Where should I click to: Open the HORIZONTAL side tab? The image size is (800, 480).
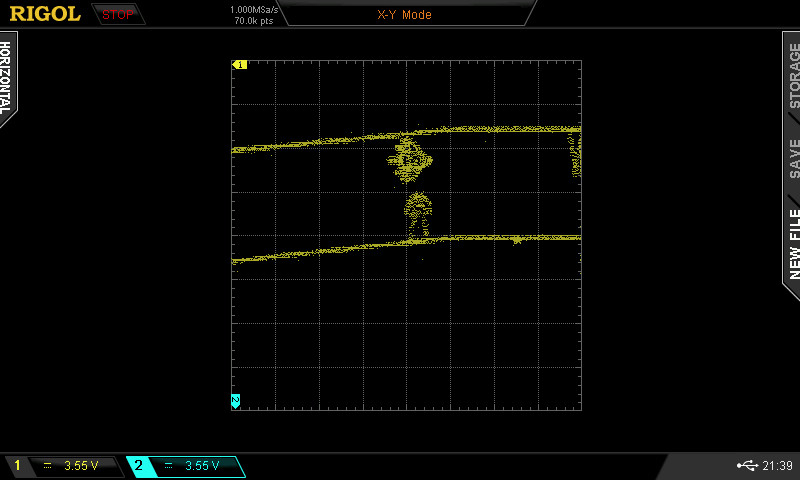6,78
